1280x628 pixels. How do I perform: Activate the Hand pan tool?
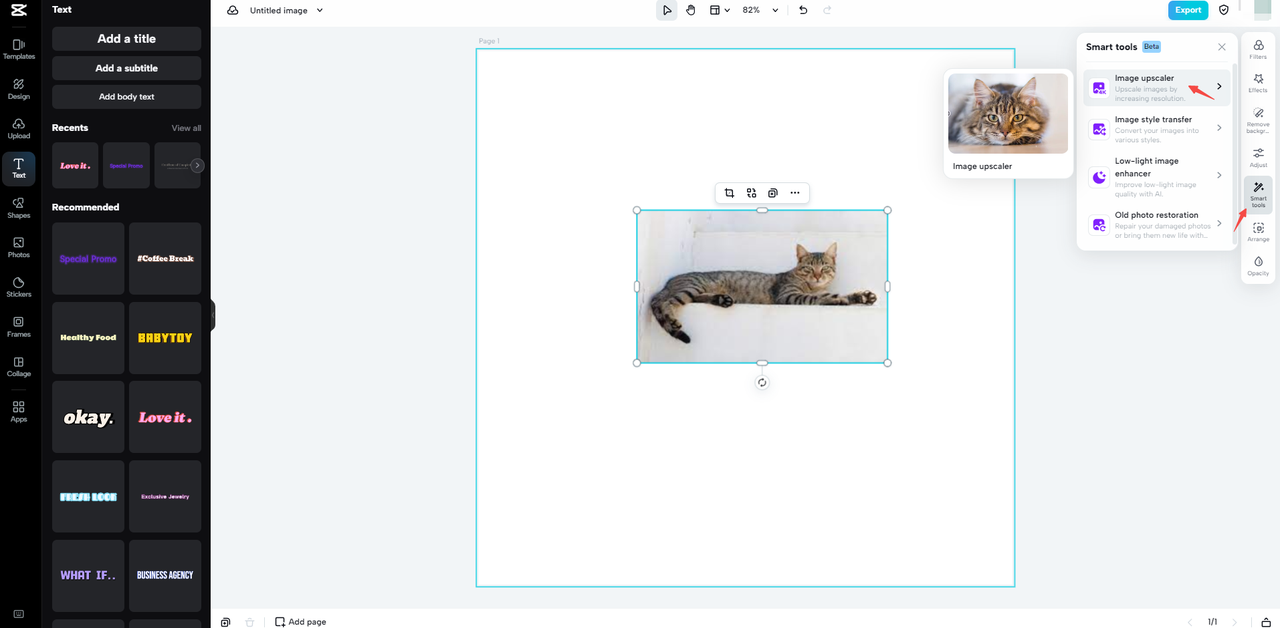(x=691, y=10)
